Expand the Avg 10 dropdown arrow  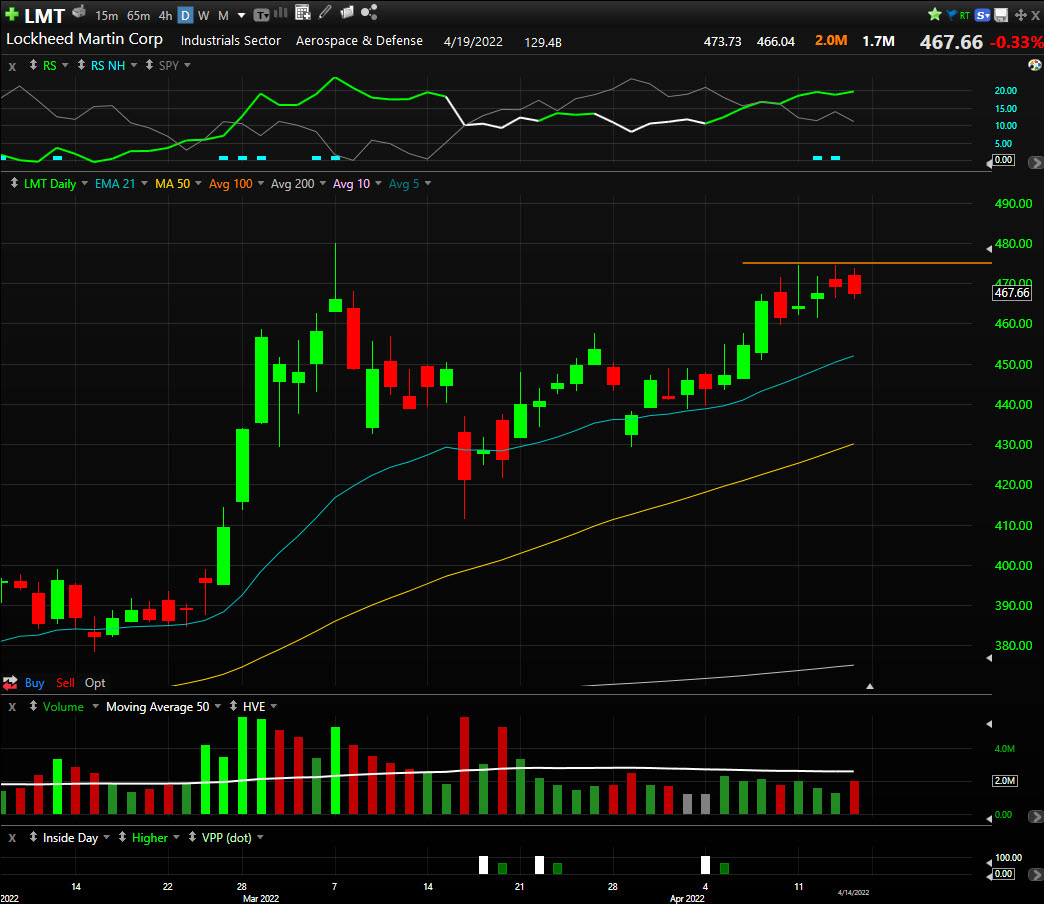[x=378, y=183]
